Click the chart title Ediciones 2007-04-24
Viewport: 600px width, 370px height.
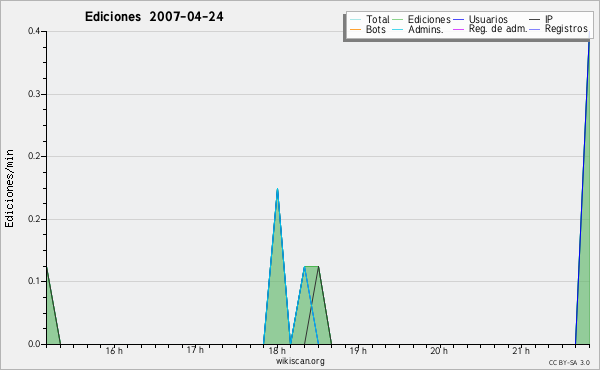coord(154,17)
